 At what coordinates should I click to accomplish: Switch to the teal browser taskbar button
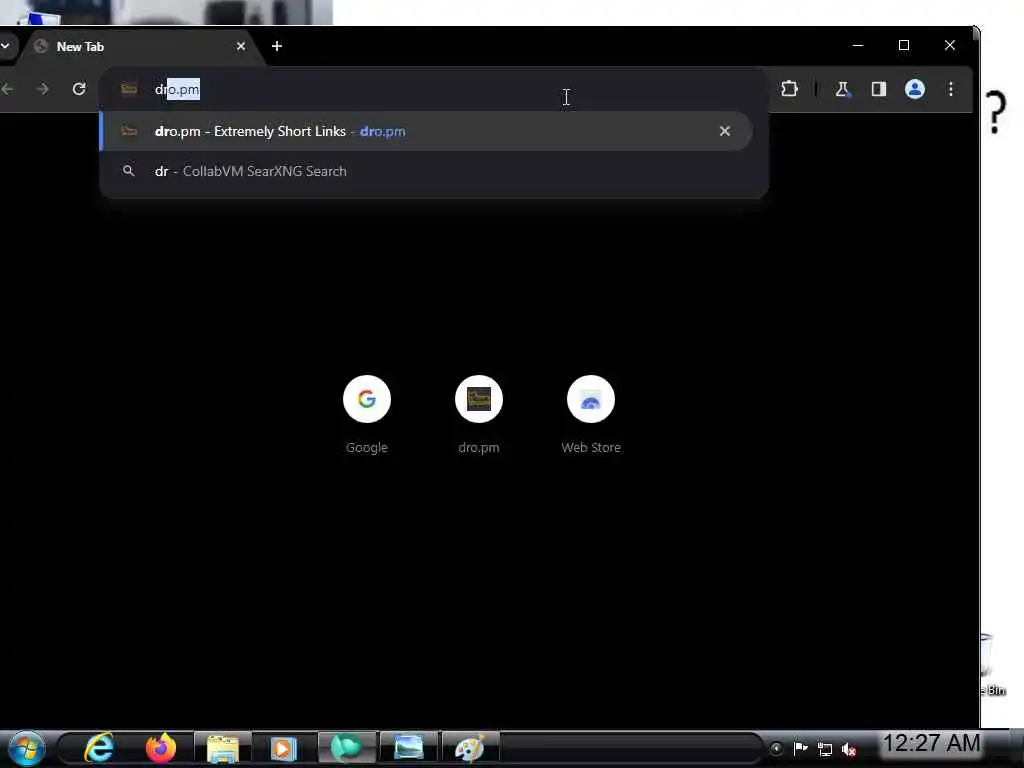(346, 748)
